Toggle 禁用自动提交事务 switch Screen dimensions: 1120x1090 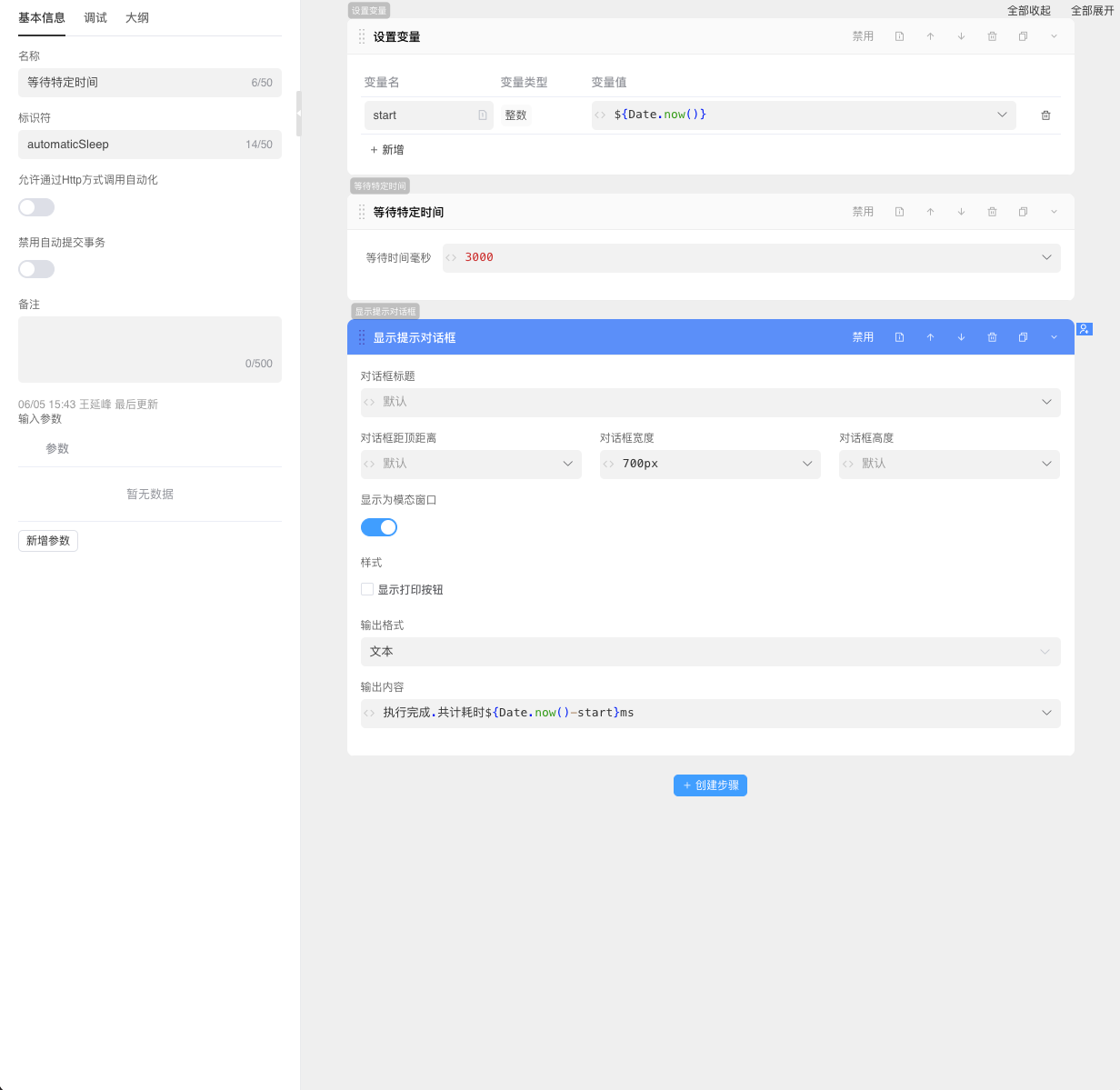click(36, 269)
